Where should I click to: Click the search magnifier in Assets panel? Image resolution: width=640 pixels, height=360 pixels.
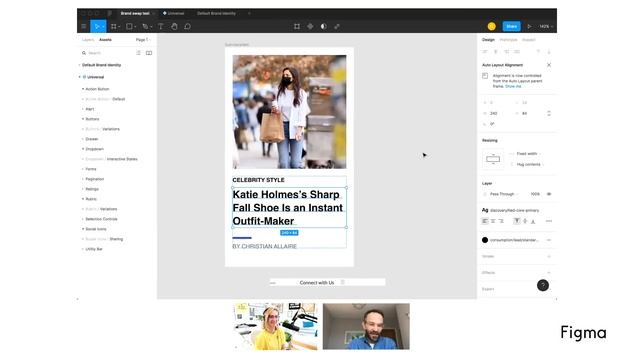84,53
